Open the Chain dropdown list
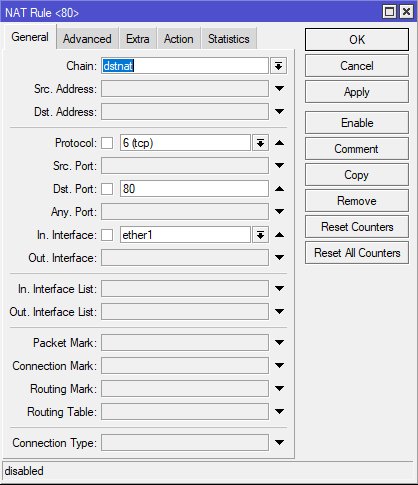This screenshot has height=485, width=418. coord(278,66)
